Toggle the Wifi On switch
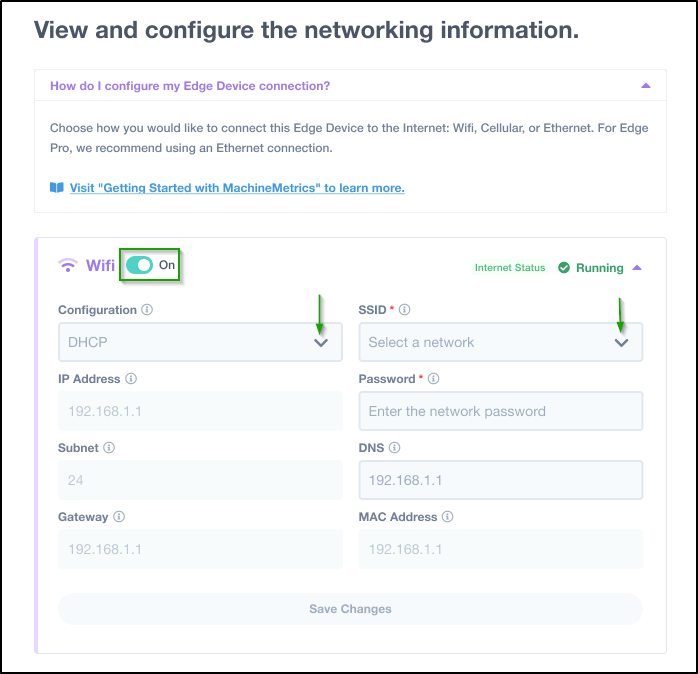The image size is (698, 674). click(x=139, y=265)
